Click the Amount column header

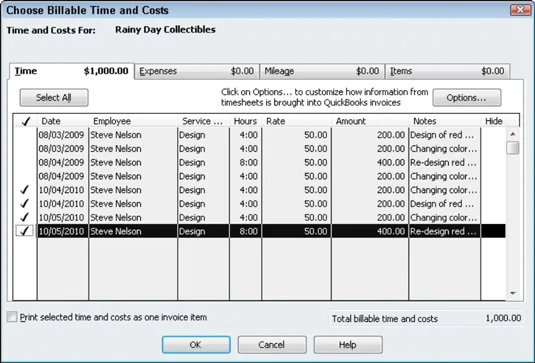(370, 121)
